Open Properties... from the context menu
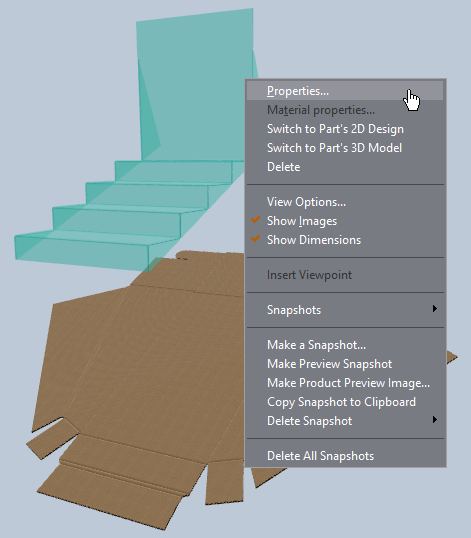Screen dimensions: 471x538 click(x=345, y=91)
